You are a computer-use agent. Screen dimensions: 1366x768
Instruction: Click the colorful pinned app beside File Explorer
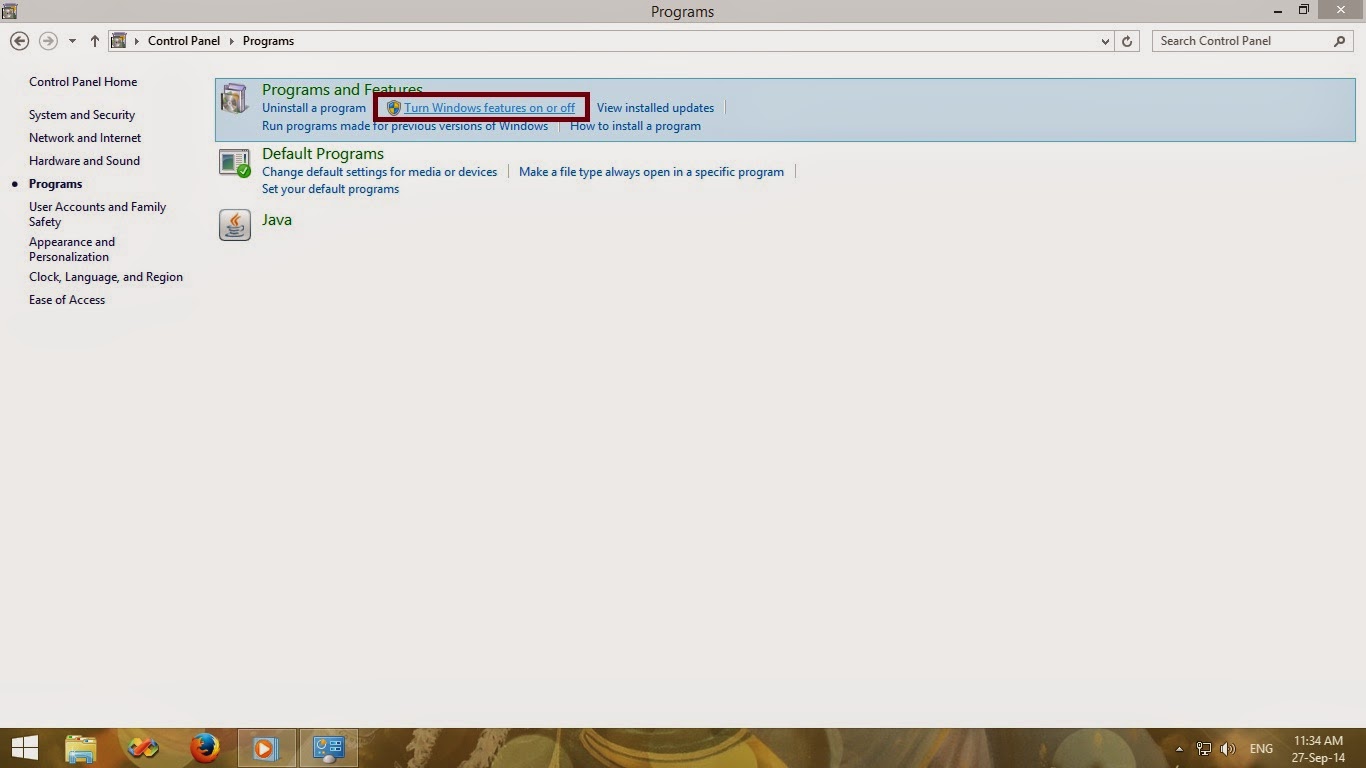tap(143, 748)
